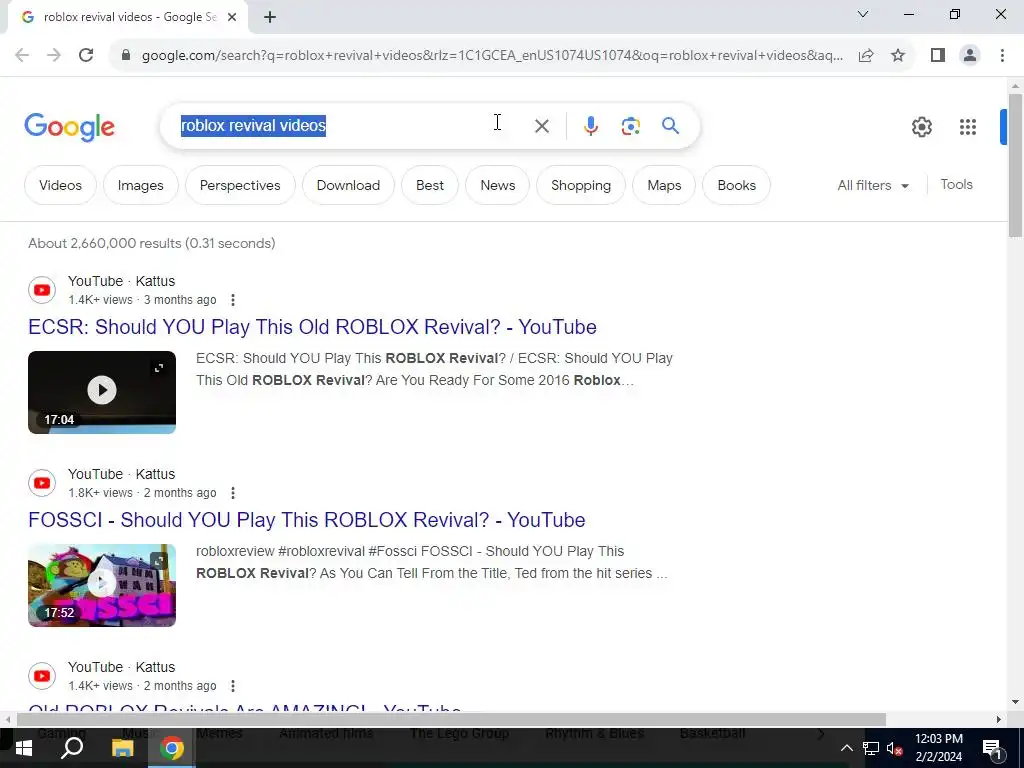Select the Perspectives filter chip
The height and width of the screenshot is (768, 1024).
point(240,185)
